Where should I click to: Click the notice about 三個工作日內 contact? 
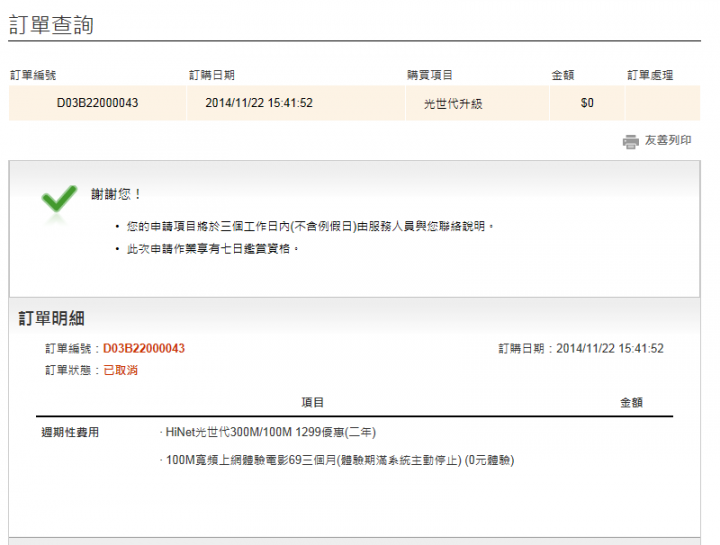310,226
